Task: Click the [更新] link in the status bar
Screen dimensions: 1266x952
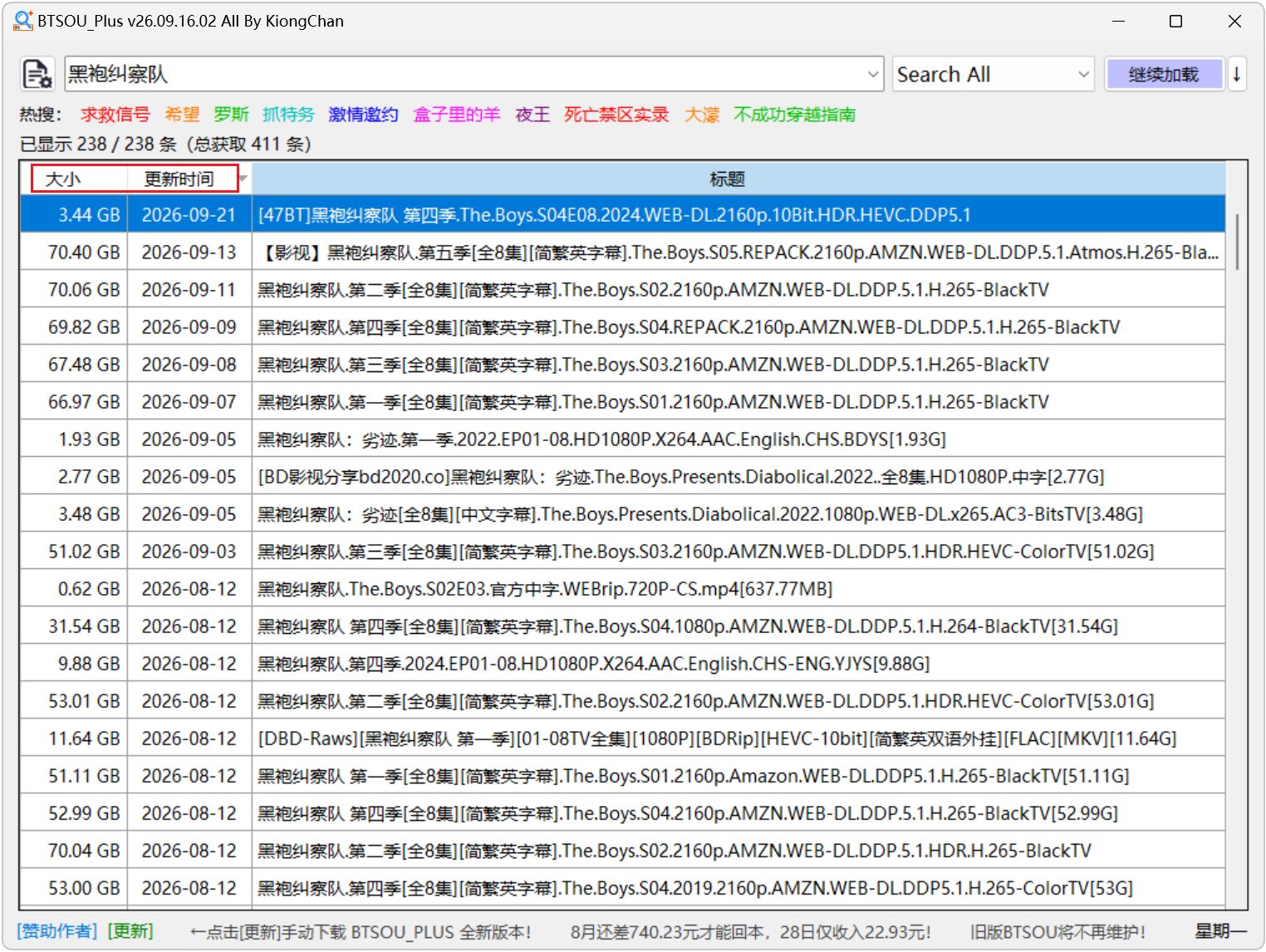Action: click(130, 931)
